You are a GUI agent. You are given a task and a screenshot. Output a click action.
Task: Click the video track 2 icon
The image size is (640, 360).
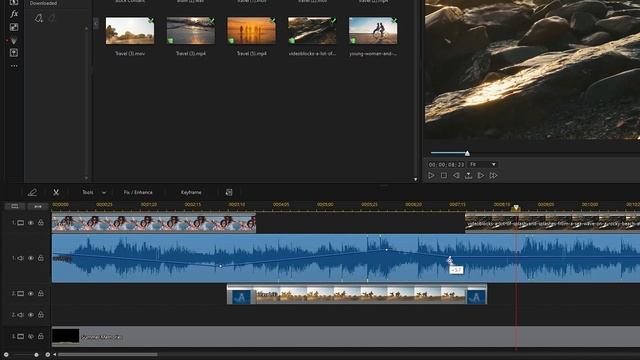tap(20, 294)
